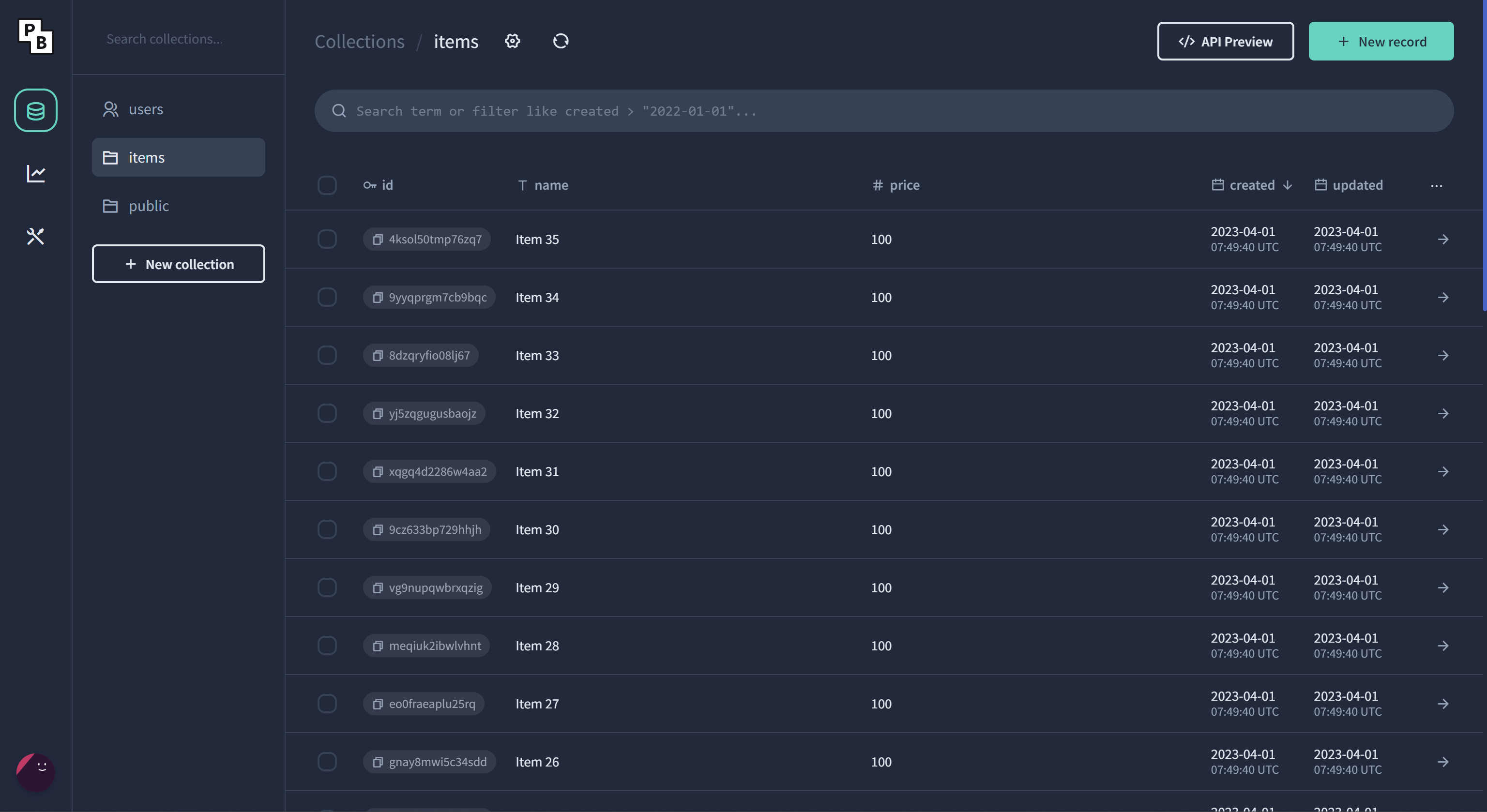Select the checkbox for Item 34
Viewport: 1487px width, 812px height.
[x=327, y=297]
